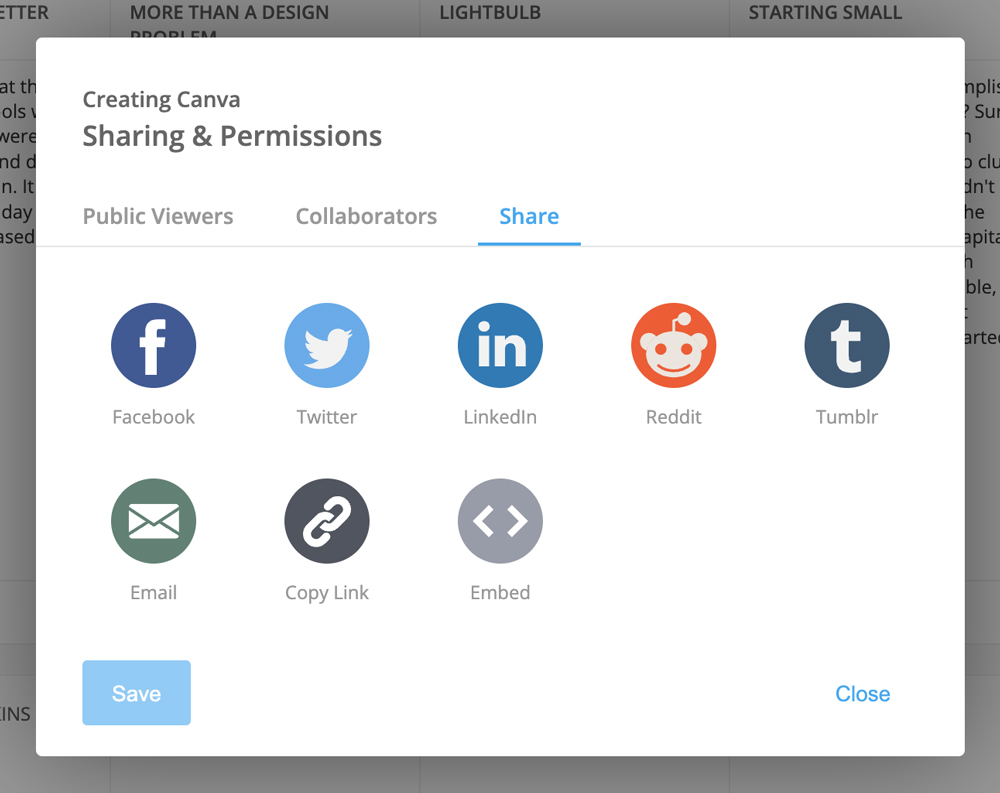Click the Reddit text label

click(673, 417)
